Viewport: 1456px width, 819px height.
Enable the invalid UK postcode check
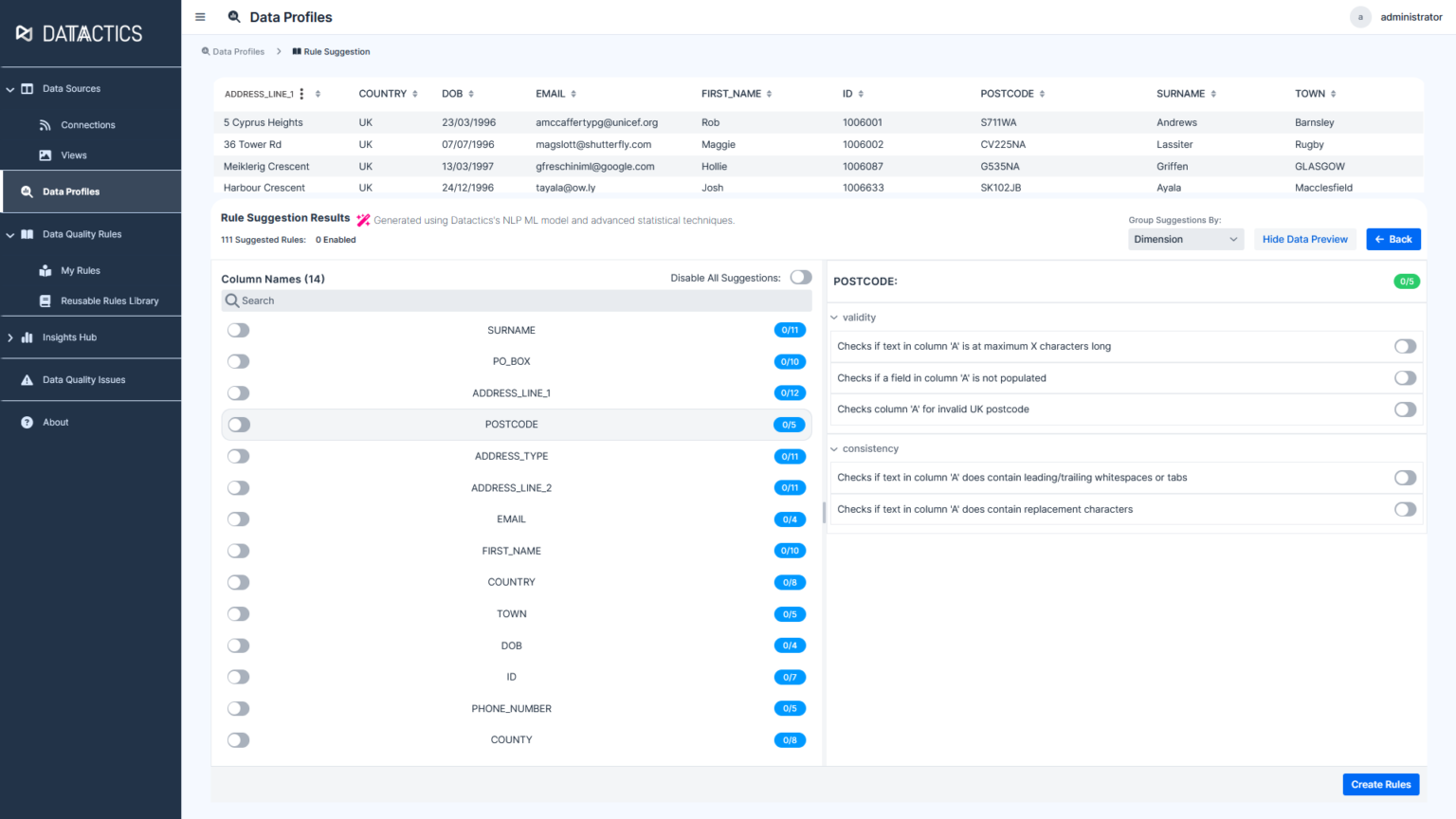pos(1405,409)
